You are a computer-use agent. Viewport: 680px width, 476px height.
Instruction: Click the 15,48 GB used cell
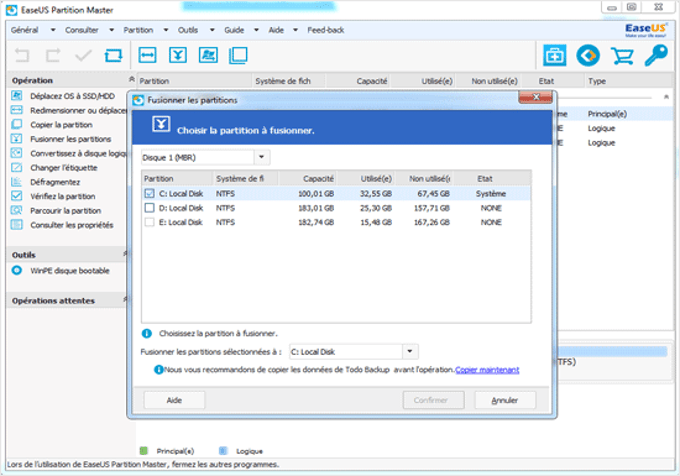click(376, 222)
